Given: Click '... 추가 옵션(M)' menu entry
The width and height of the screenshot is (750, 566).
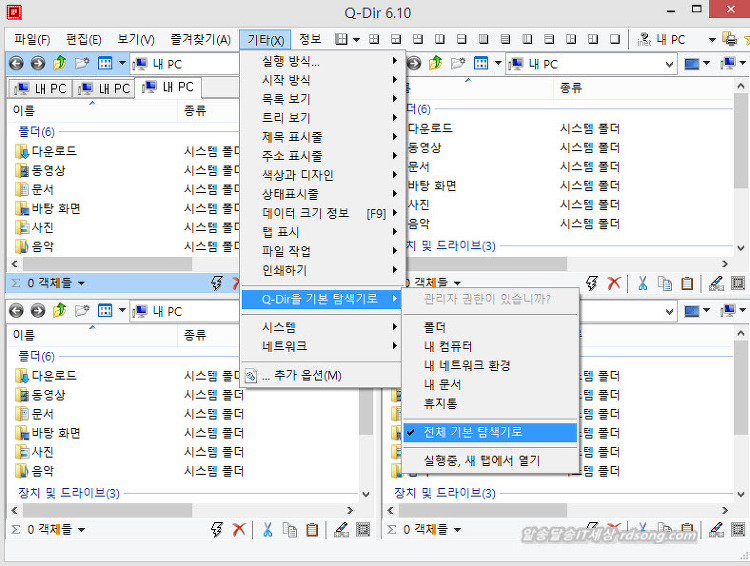Looking at the screenshot, I should click(x=300, y=375).
